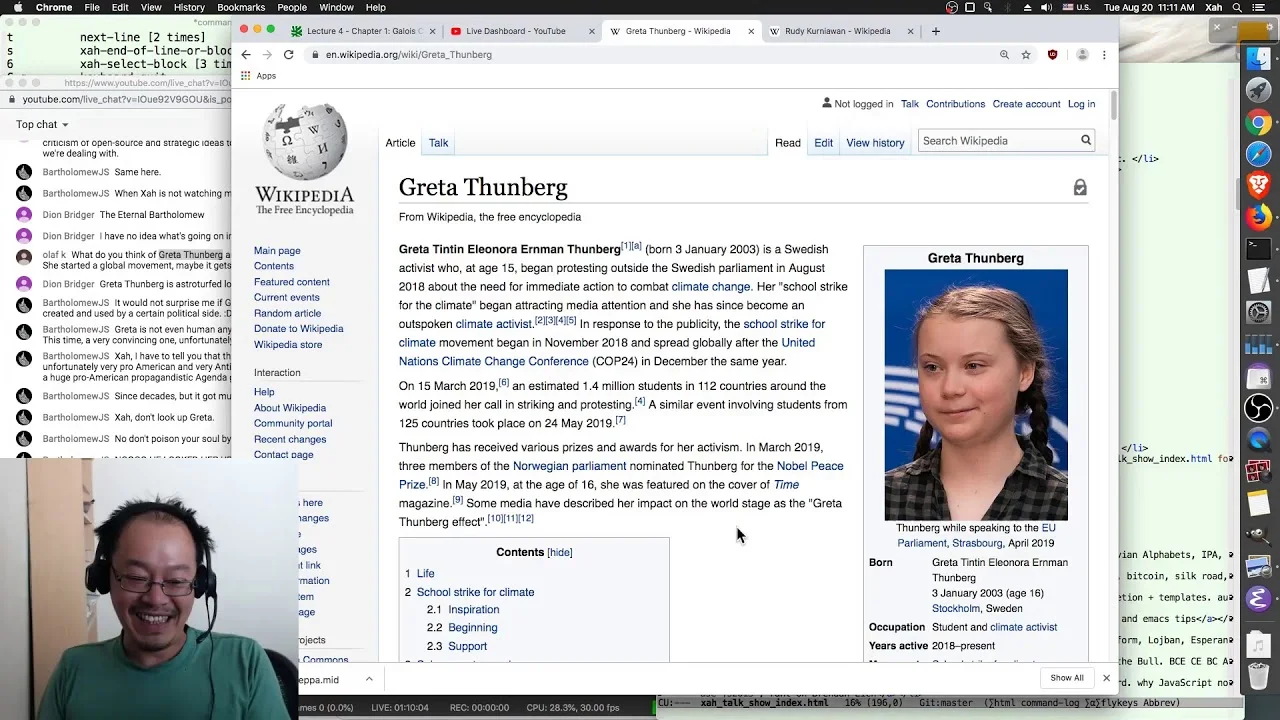This screenshot has width=1280, height=720.
Task: Click the Show All downloads button
Action: pyautogui.click(x=1067, y=678)
